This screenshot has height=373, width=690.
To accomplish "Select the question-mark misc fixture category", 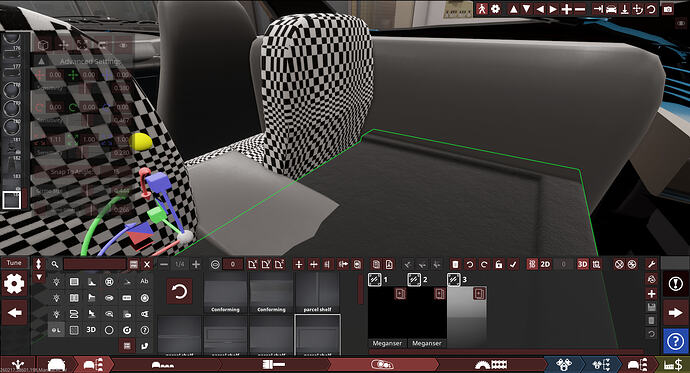I will (x=144, y=330).
